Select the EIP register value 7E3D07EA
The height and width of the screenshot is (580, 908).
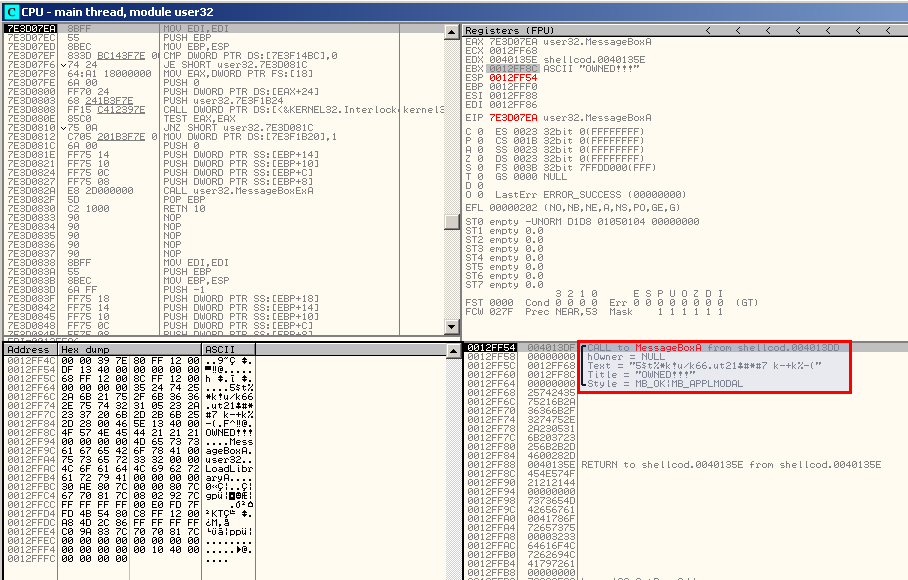(x=513, y=118)
